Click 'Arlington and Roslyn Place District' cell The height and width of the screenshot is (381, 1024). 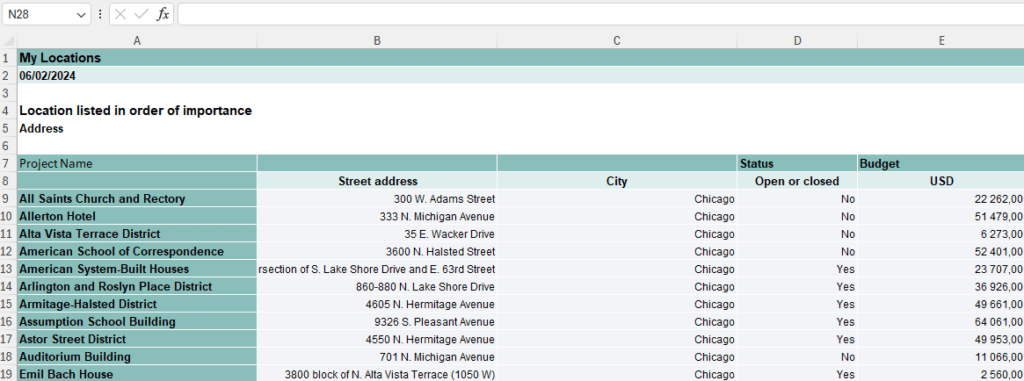tap(137, 287)
